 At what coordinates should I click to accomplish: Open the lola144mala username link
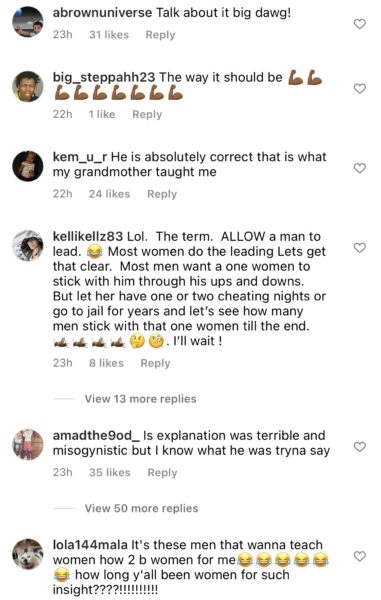[90, 545]
